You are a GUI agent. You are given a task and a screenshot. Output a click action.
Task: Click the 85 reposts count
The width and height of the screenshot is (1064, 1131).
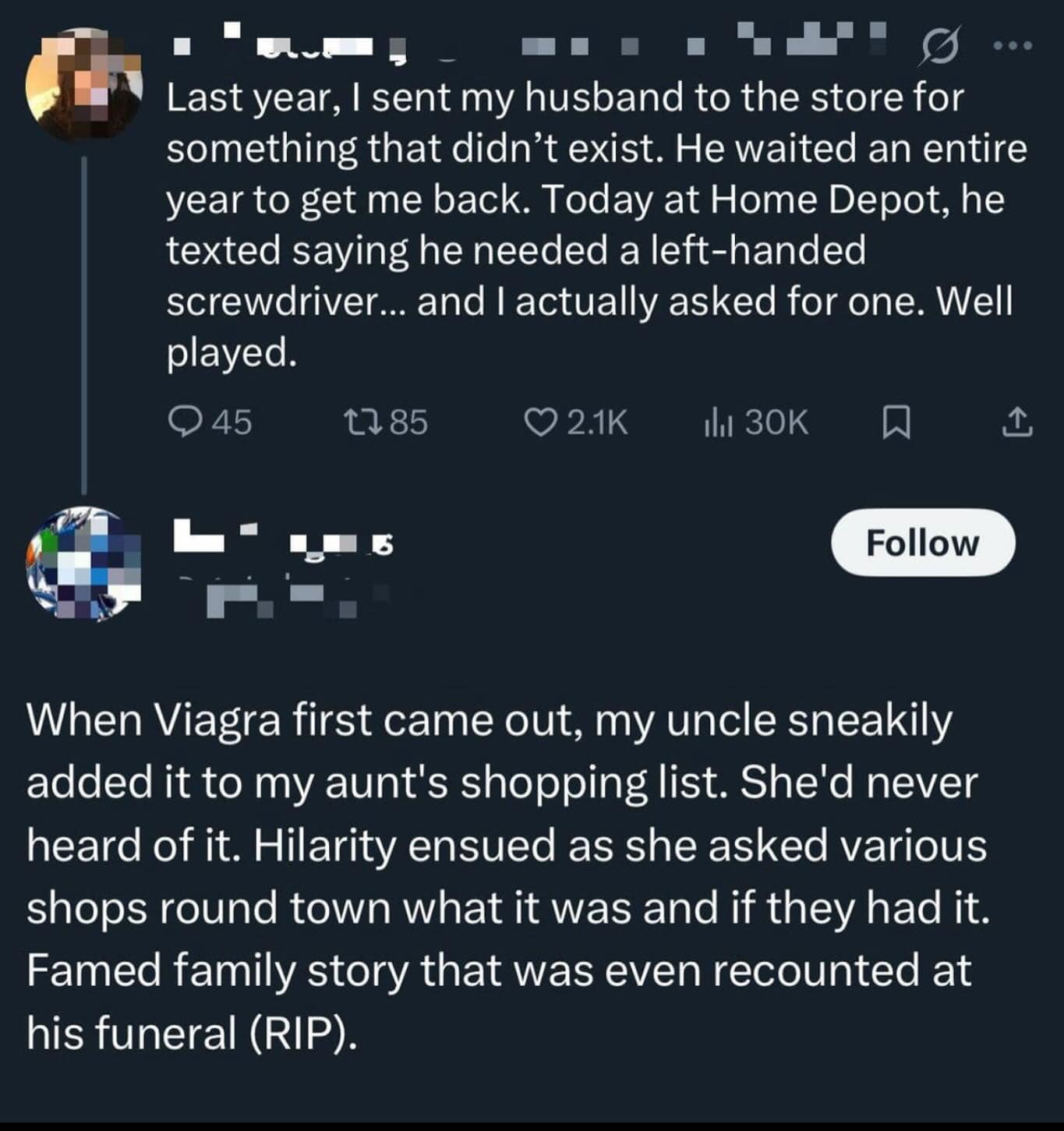point(408,422)
